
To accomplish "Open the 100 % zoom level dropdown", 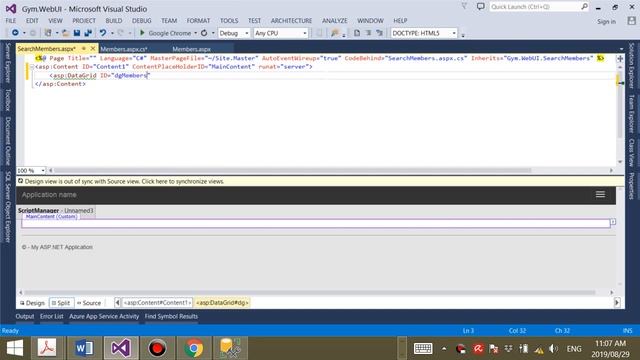I will coord(42,170).
